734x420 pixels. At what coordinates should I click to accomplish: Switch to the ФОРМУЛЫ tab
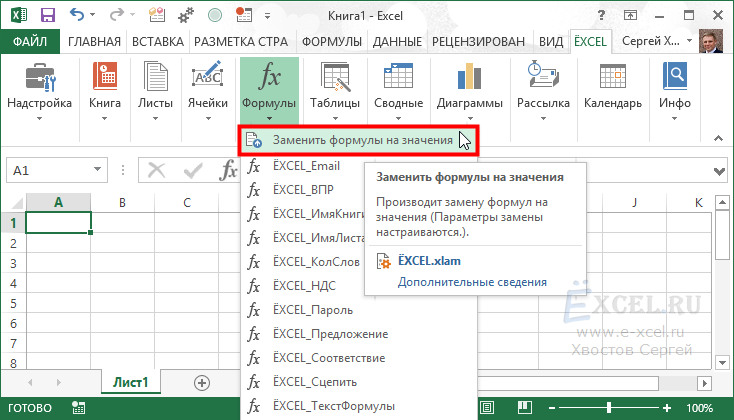331,42
